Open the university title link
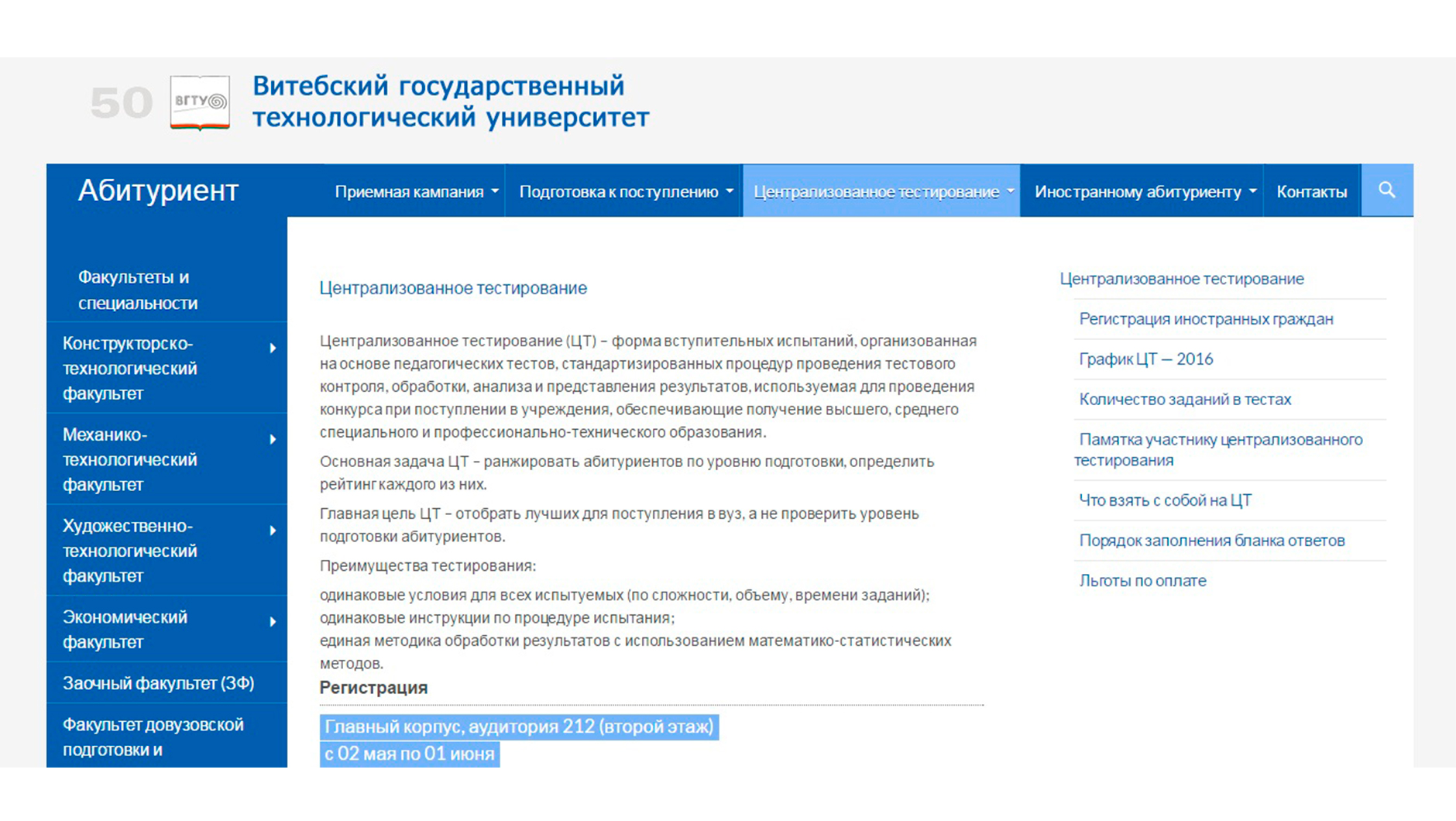The width and height of the screenshot is (1456, 821). pos(451,101)
